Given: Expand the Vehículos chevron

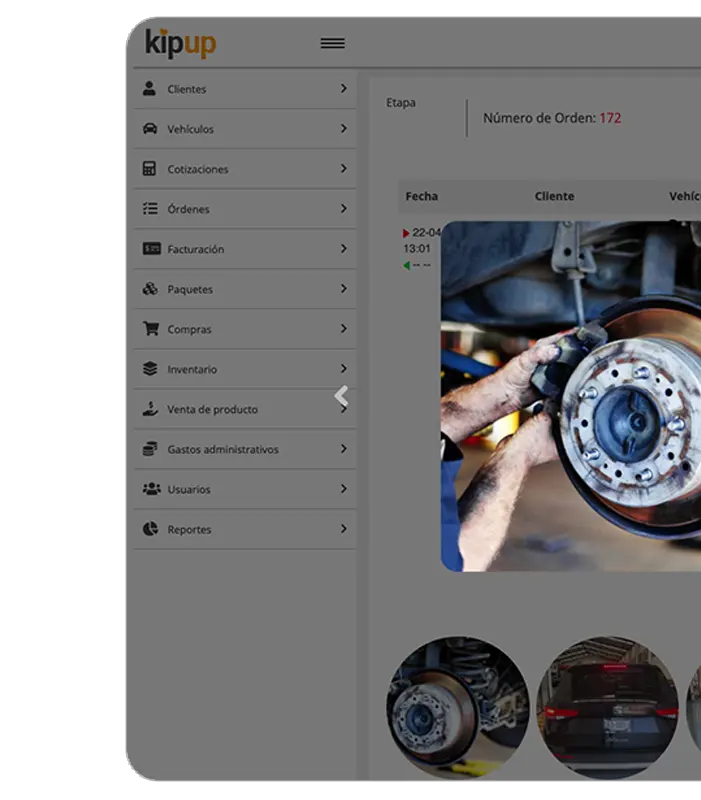Looking at the screenshot, I should point(344,128).
